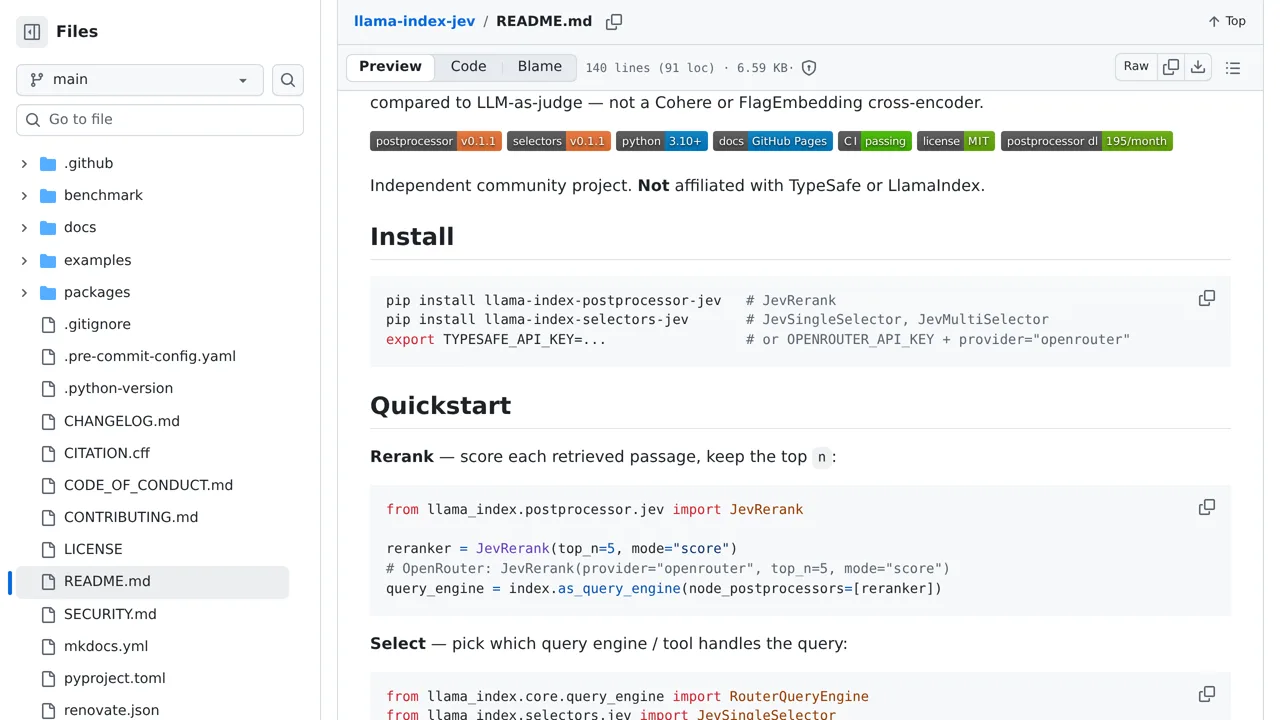Click the selectors v0.1.1 badge
The height and width of the screenshot is (720, 1280).
(x=559, y=141)
